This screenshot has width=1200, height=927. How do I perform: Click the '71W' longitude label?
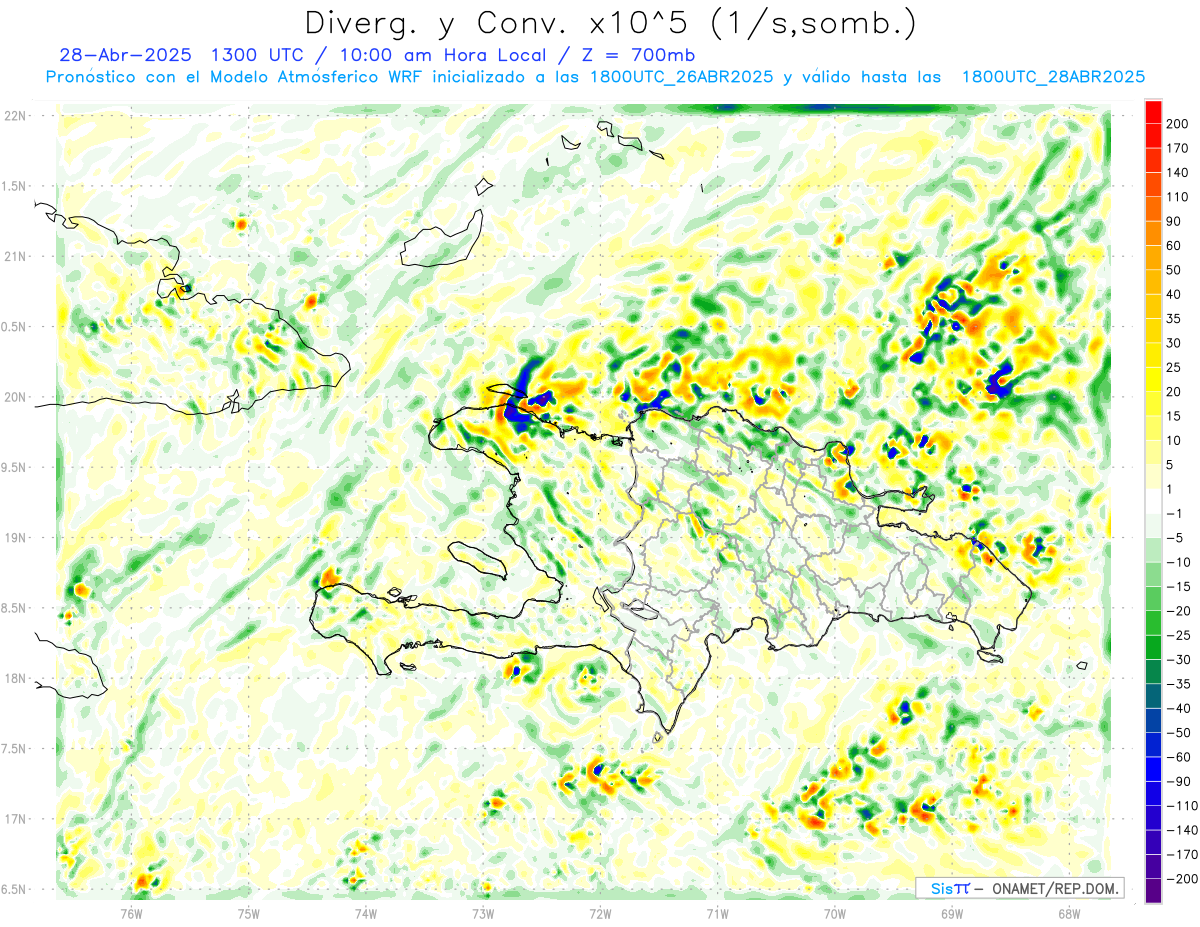[x=717, y=913]
